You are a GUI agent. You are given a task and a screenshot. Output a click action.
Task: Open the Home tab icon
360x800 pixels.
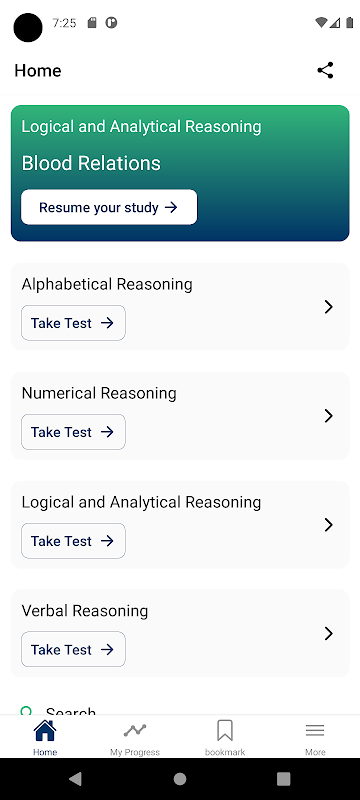coord(45,731)
